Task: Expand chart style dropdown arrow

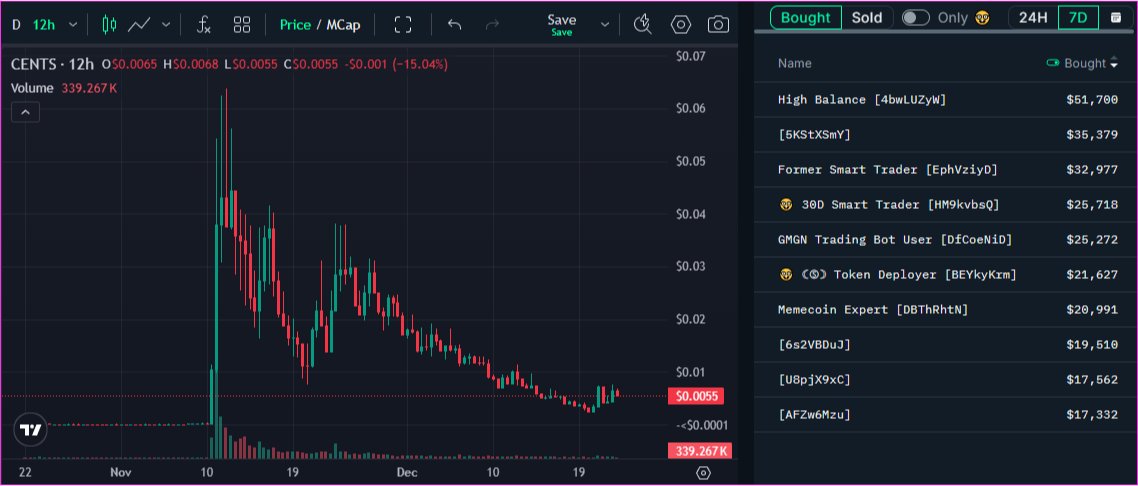Action: [165, 25]
